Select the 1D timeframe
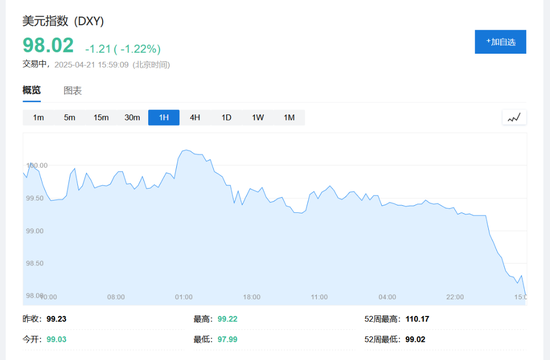This screenshot has height=360, width=550. [x=226, y=118]
